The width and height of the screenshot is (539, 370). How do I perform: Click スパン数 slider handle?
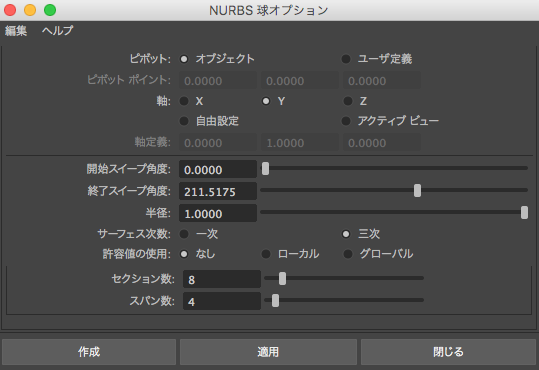click(275, 301)
